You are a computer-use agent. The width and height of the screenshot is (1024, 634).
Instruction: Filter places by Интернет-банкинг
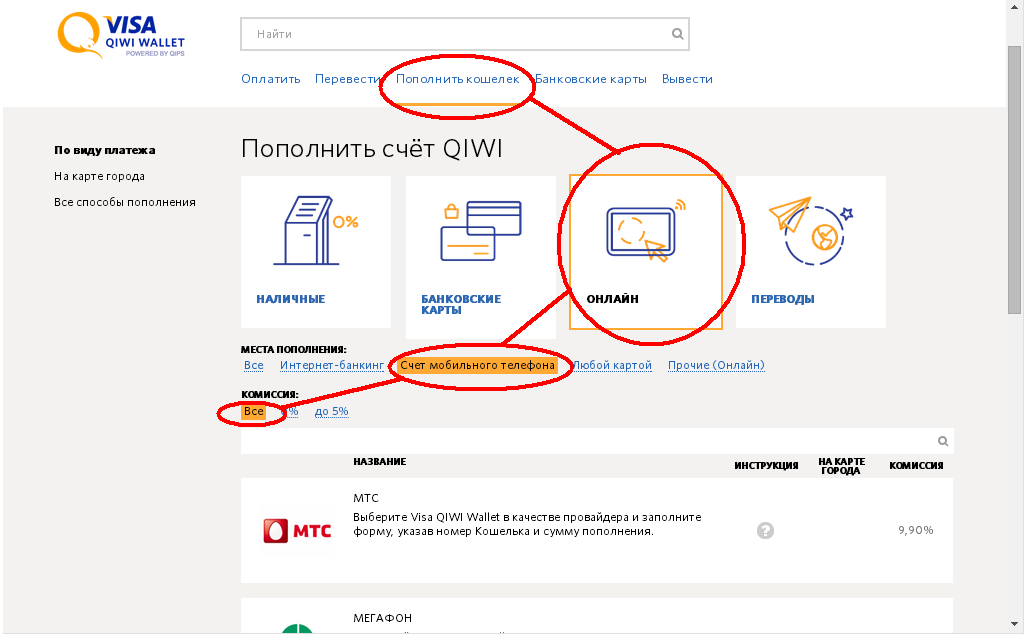[x=332, y=366]
